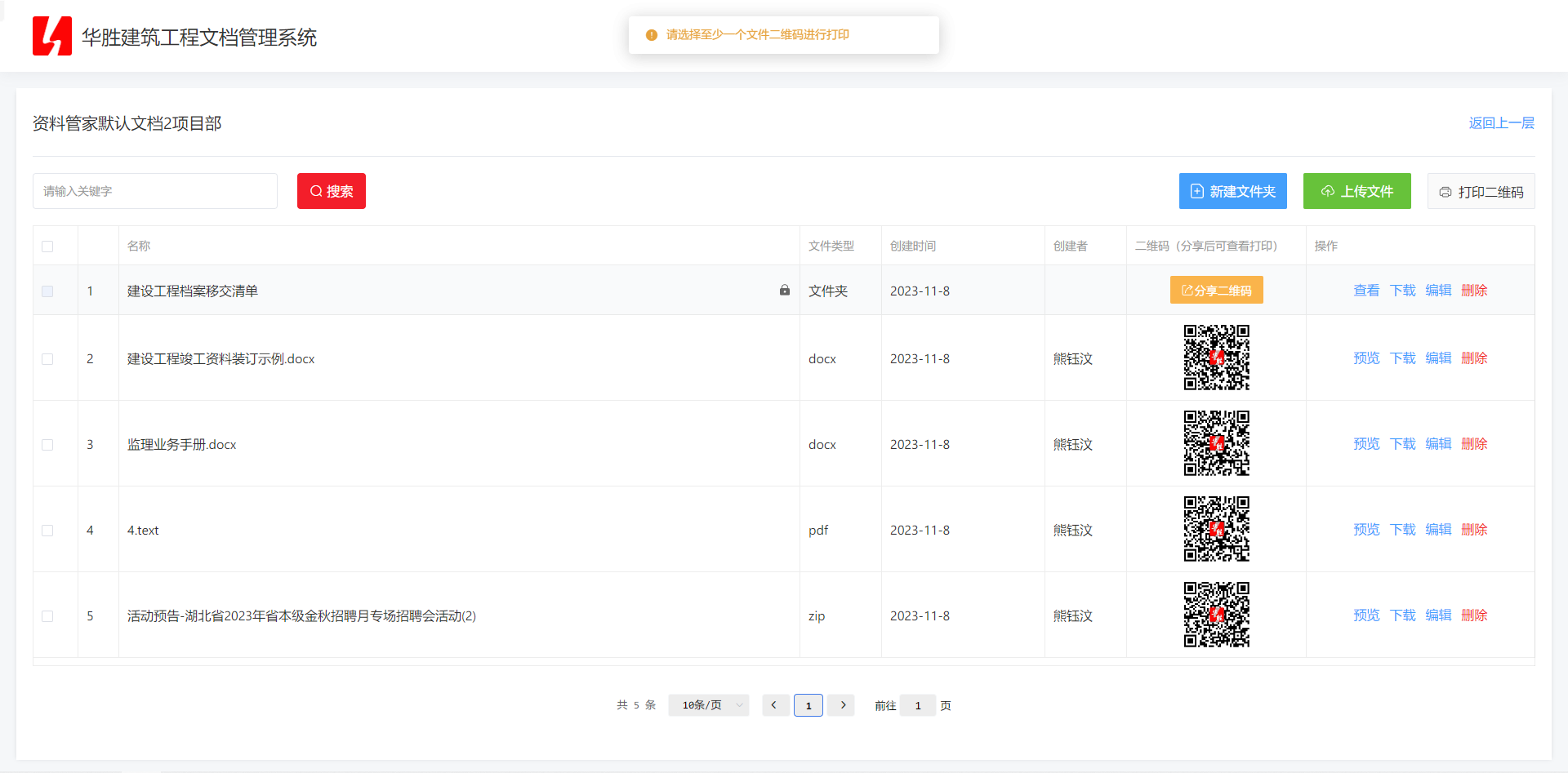The width and height of the screenshot is (1568, 773).
Task: Go to previous page arrow
Action: point(774,705)
